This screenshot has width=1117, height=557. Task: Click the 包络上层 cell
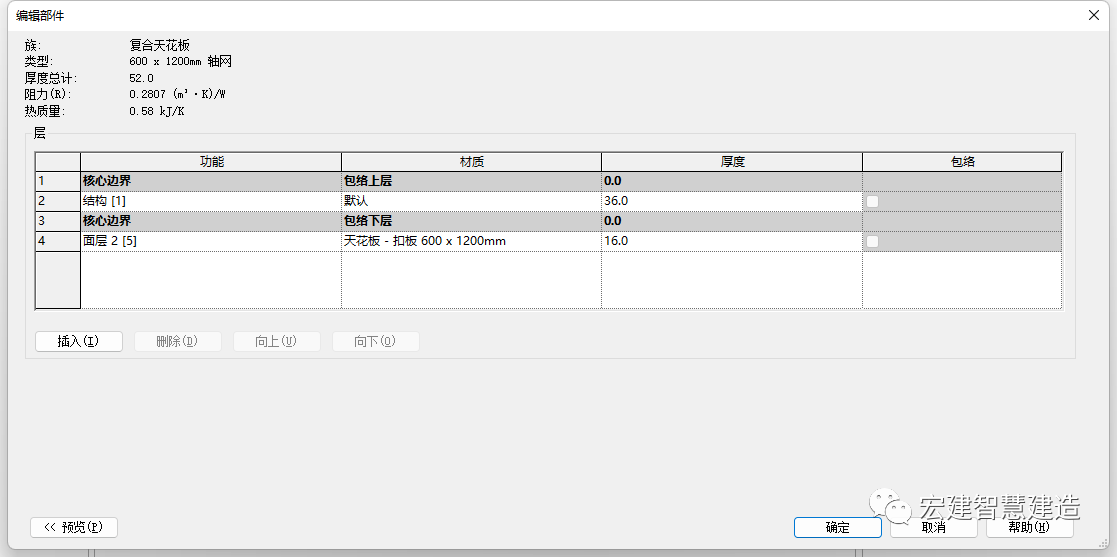(472, 182)
